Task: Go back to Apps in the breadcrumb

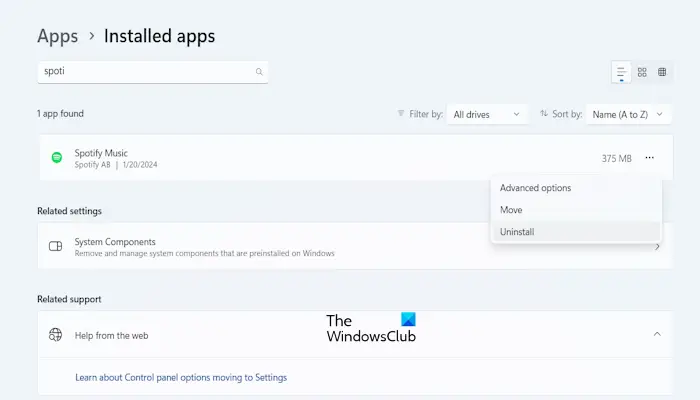Action: coord(57,36)
